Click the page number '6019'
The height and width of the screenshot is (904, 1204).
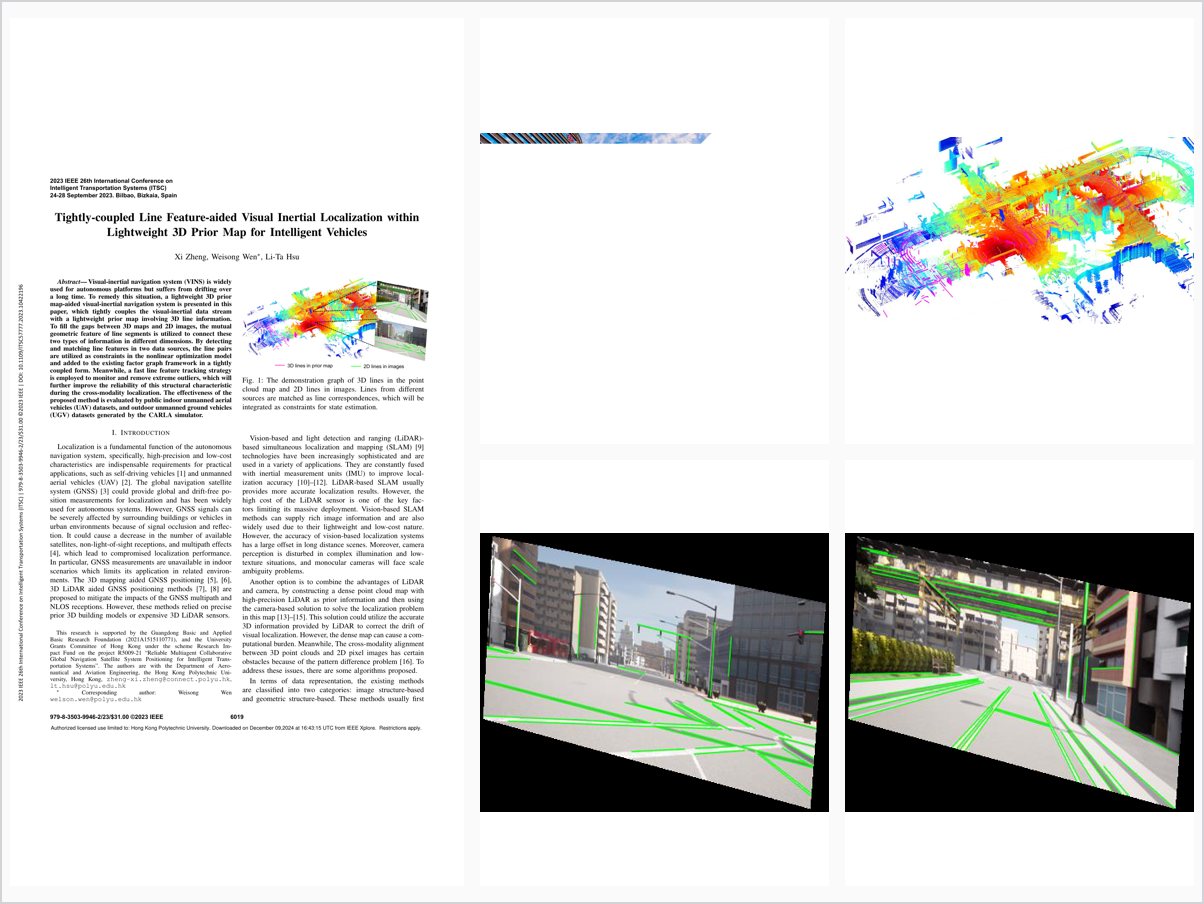[237, 717]
